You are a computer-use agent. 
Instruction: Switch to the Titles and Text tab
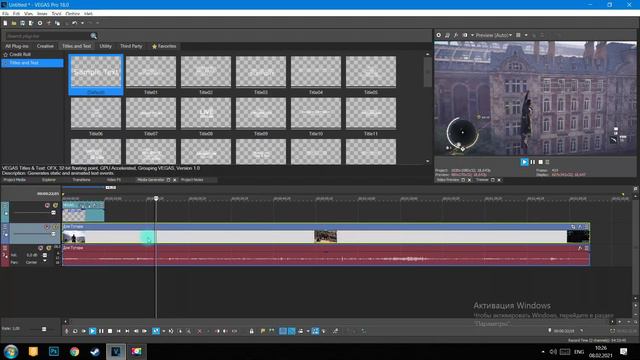click(x=76, y=46)
